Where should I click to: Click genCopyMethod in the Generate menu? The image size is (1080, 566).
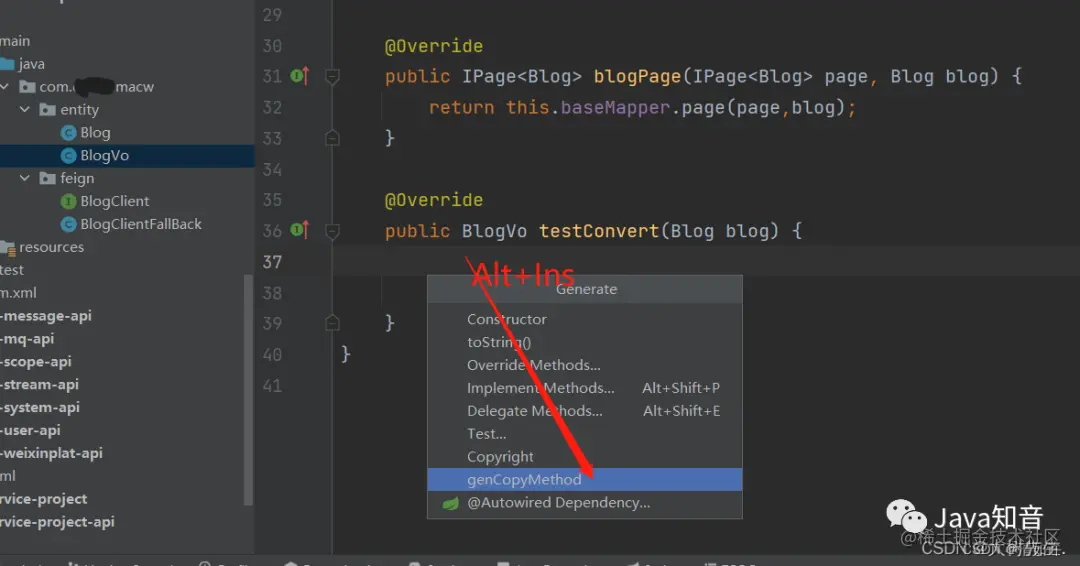point(585,479)
